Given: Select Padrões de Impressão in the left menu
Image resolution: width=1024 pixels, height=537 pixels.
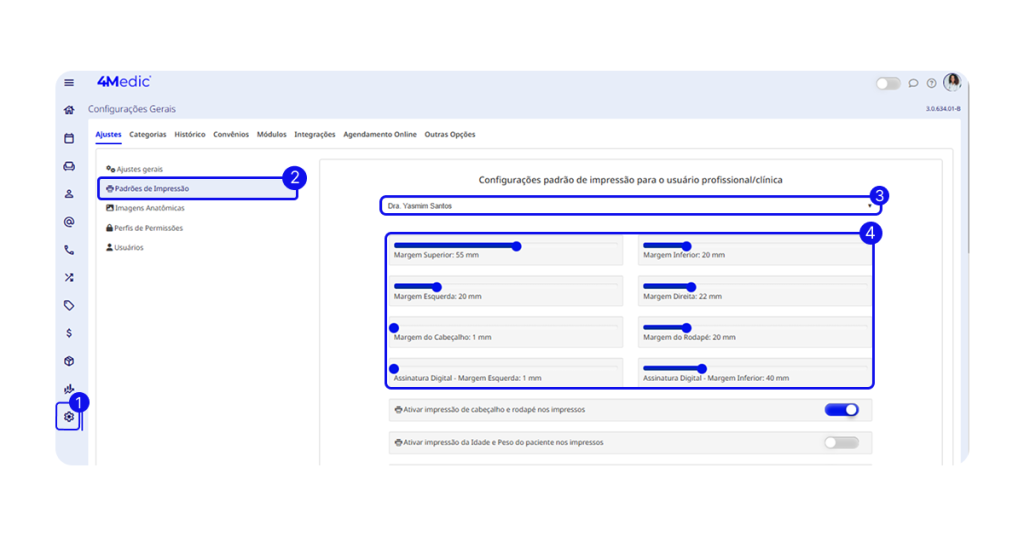Looking at the screenshot, I should click(152, 188).
